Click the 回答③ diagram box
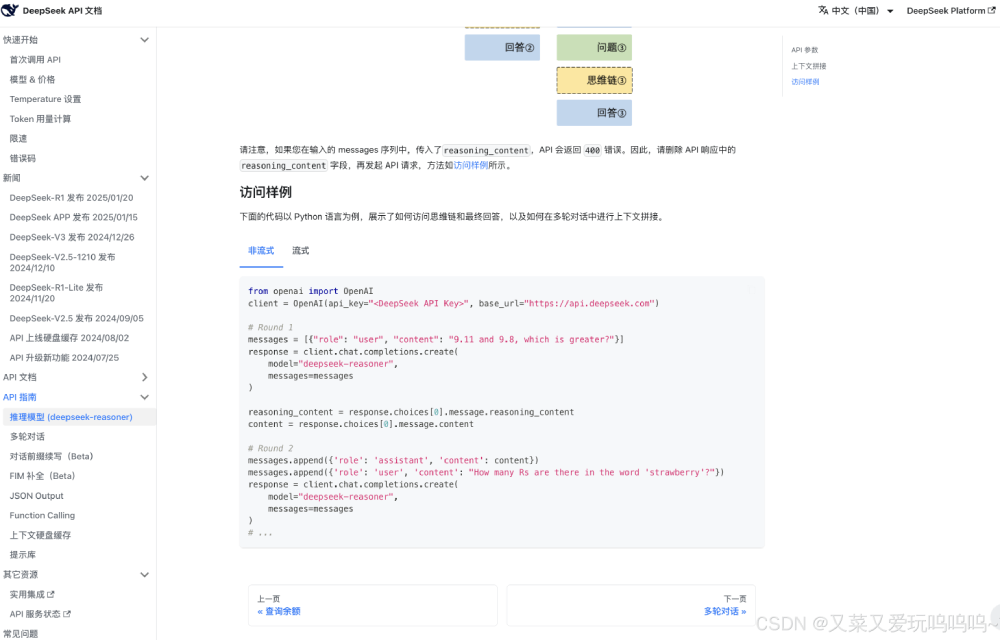The height and width of the screenshot is (640, 1000). [x=594, y=113]
